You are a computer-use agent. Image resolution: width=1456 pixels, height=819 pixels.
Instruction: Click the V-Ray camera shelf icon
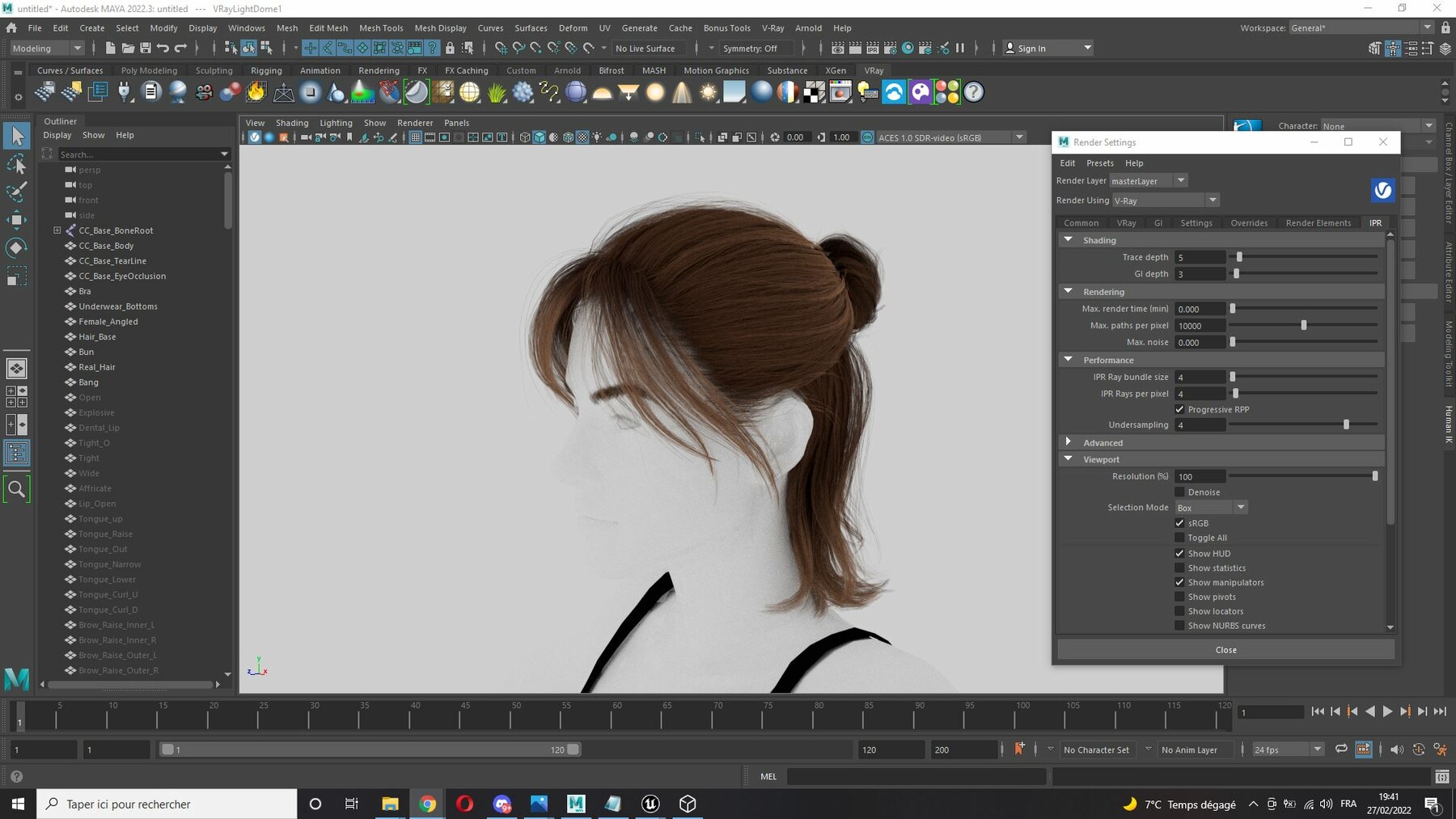pyautogui.click(x=204, y=92)
